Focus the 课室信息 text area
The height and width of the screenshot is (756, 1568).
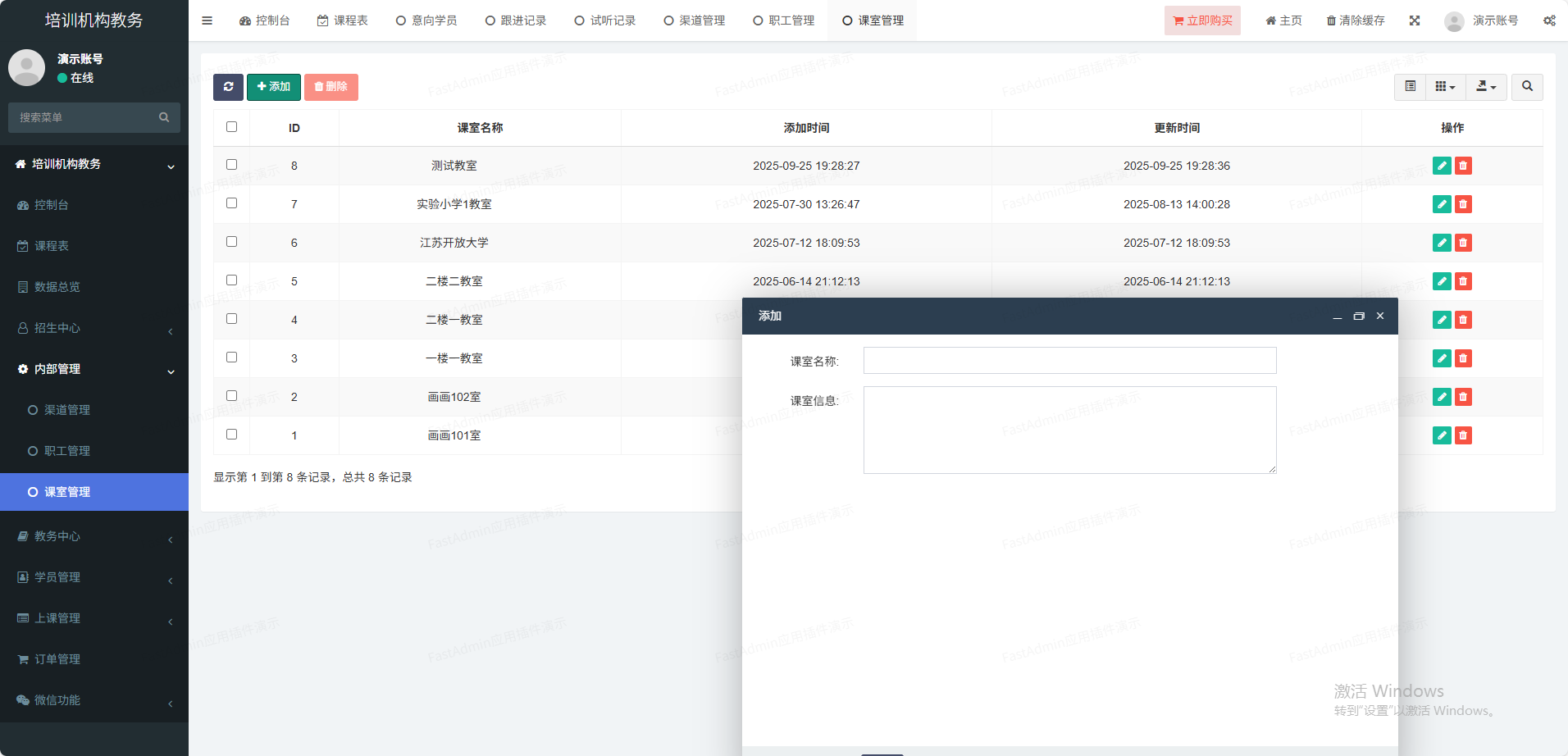1069,430
